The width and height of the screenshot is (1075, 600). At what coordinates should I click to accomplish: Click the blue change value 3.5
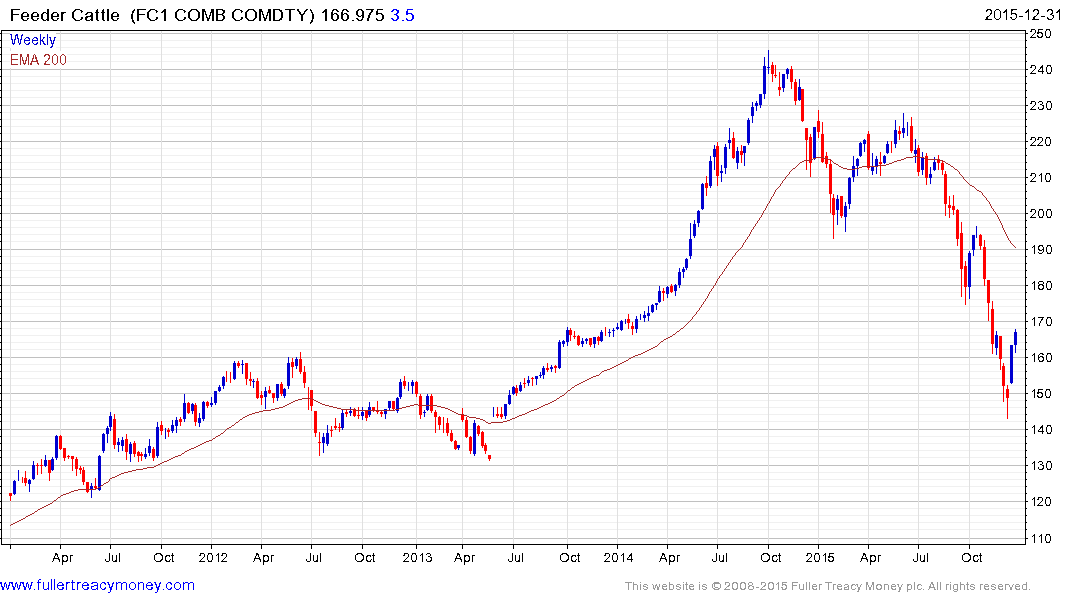point(402,15)
